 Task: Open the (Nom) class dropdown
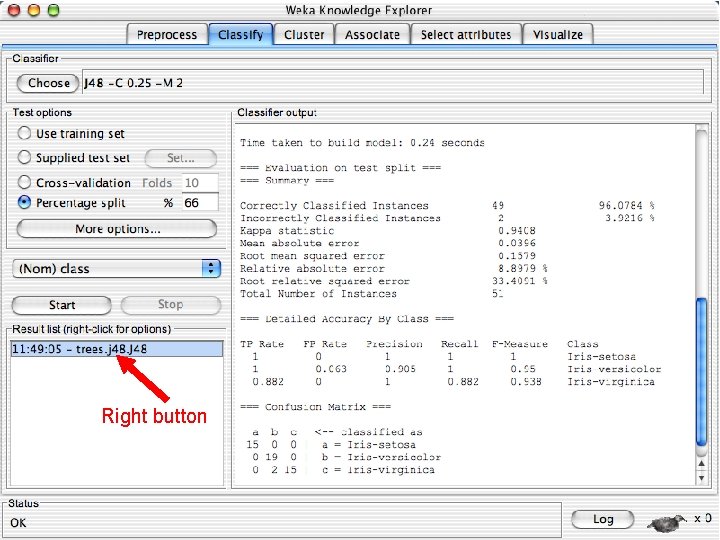click(117, 269)
